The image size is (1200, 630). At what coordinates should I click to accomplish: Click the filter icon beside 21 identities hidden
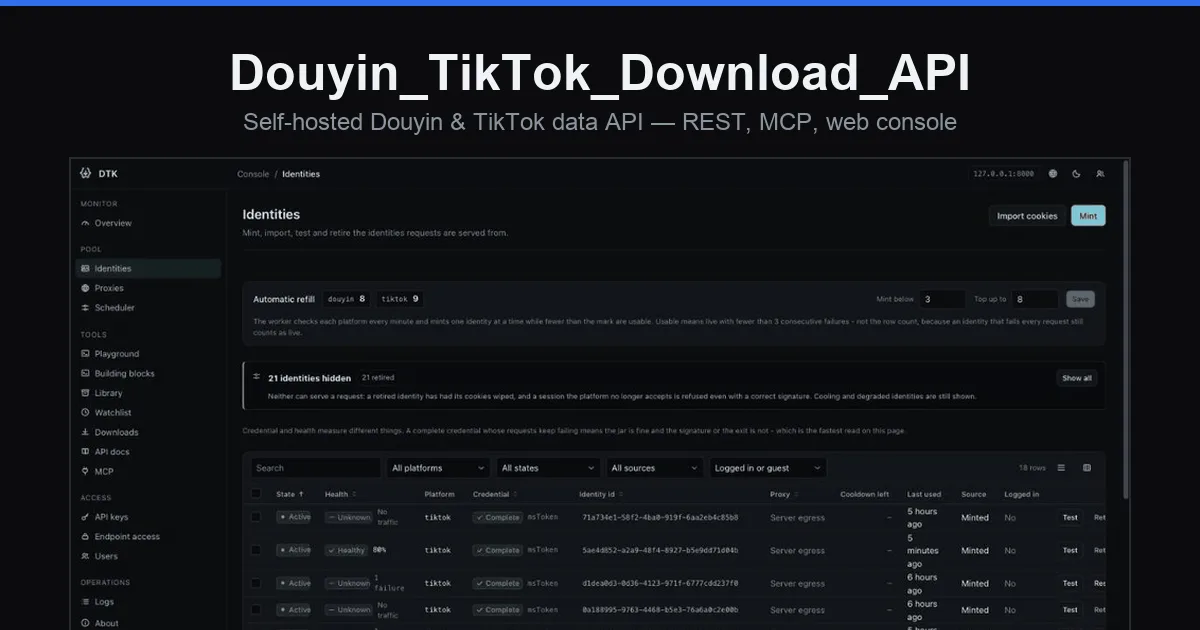point(257,378)
